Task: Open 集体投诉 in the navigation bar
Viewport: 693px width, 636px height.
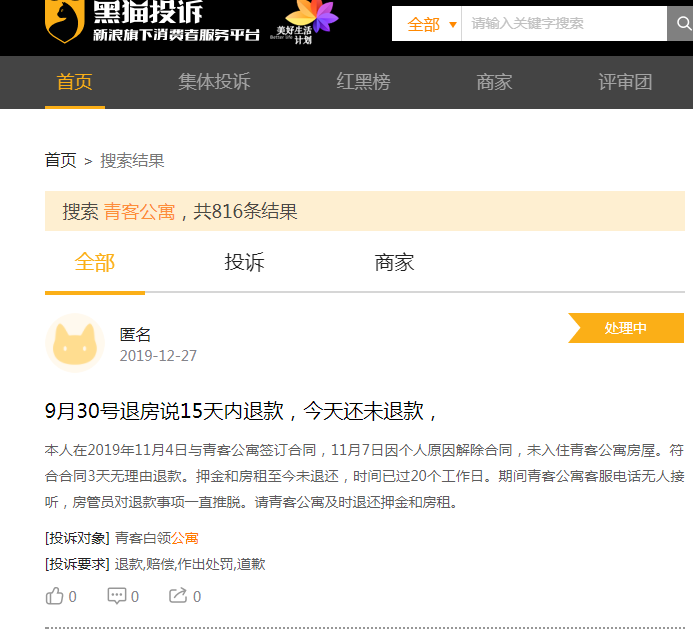Action: (x=214, y=82)
